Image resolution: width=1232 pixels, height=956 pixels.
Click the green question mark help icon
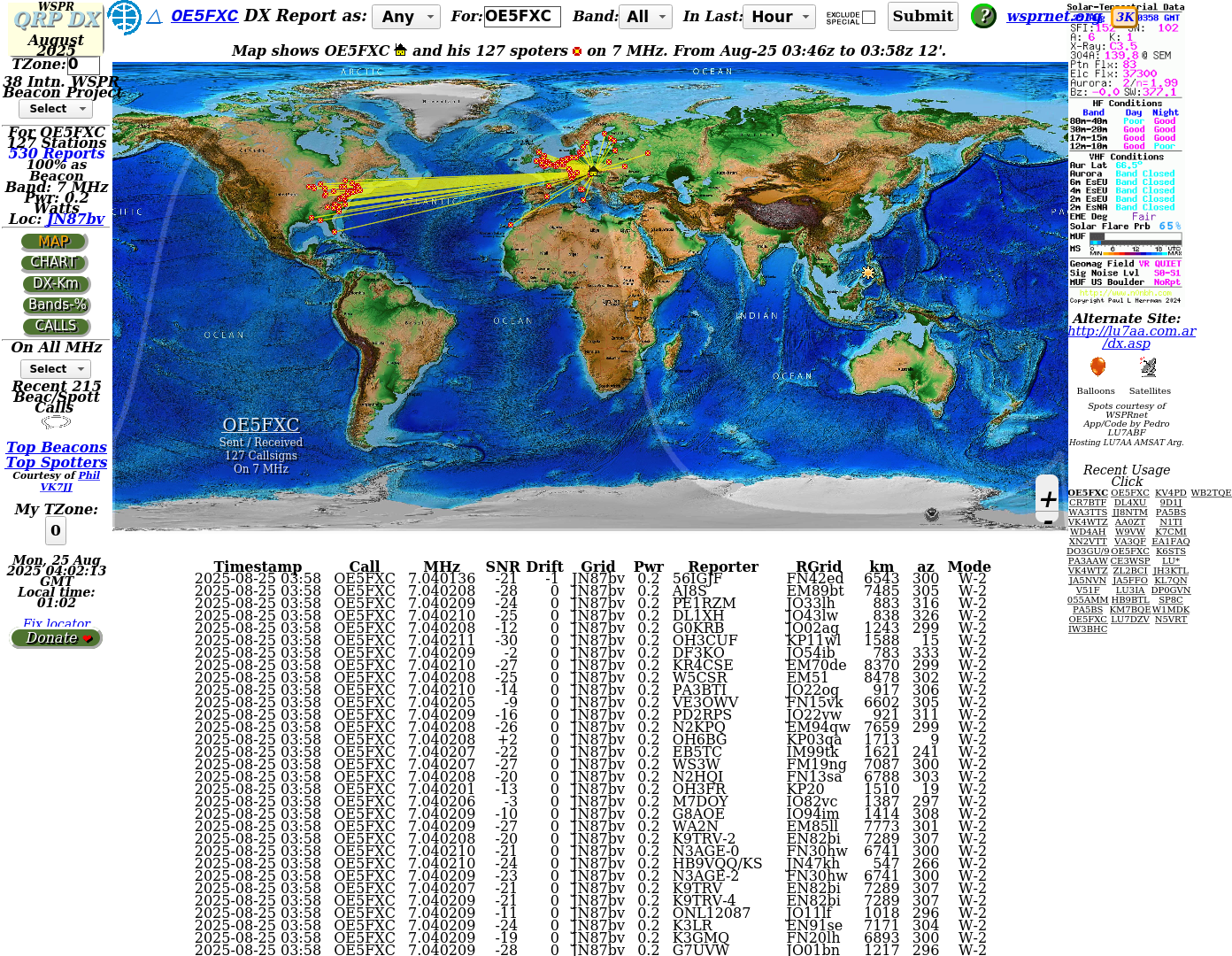(983, 16)
